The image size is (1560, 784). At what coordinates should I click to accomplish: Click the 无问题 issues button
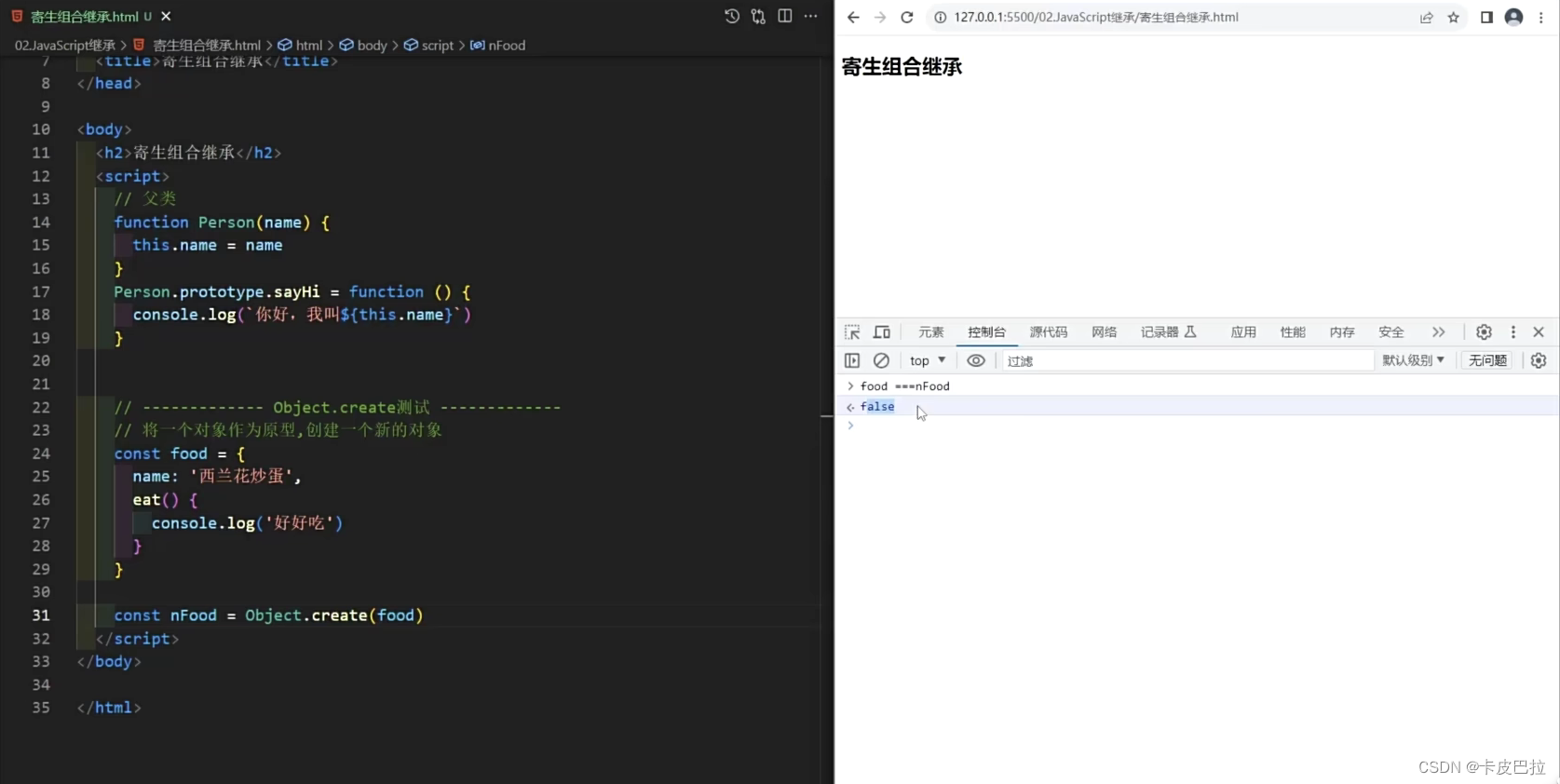1487,360
